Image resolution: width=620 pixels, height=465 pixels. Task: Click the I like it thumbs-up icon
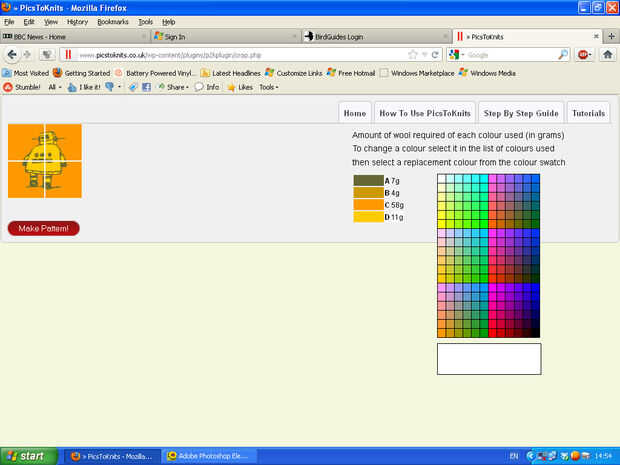click(x=84, y=87)
